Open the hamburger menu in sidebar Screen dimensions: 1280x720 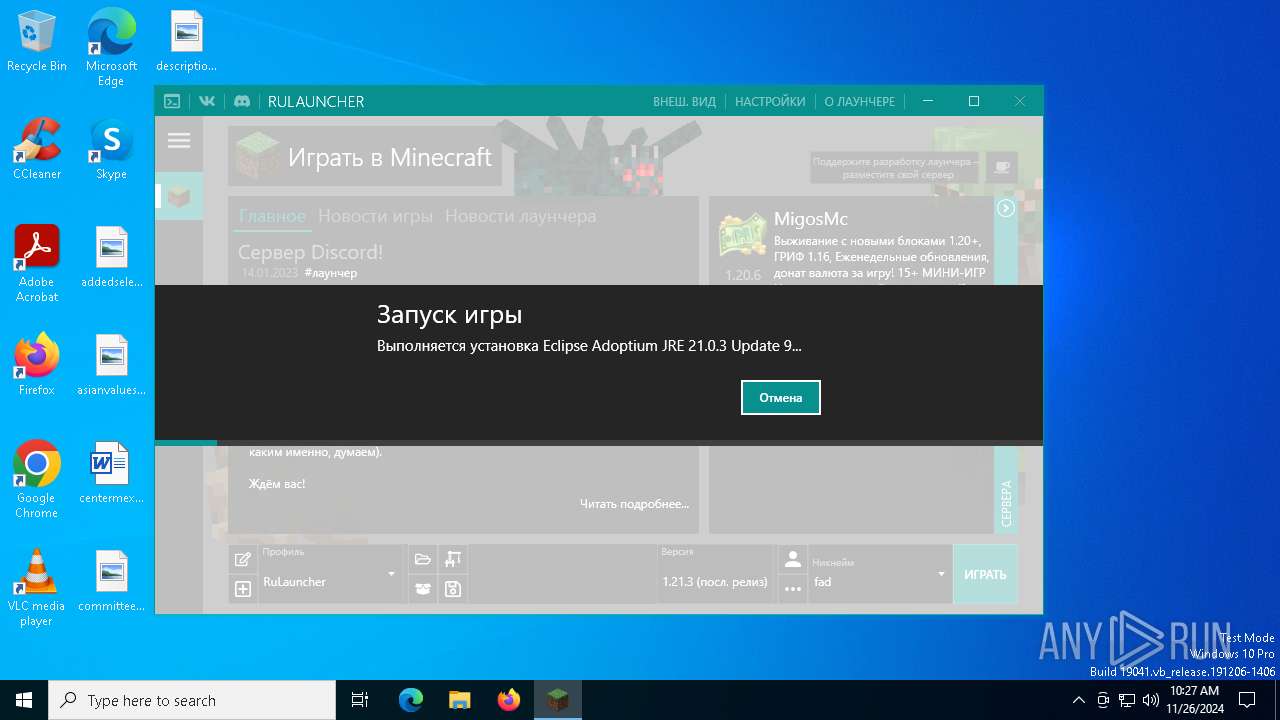pos(179,141)
